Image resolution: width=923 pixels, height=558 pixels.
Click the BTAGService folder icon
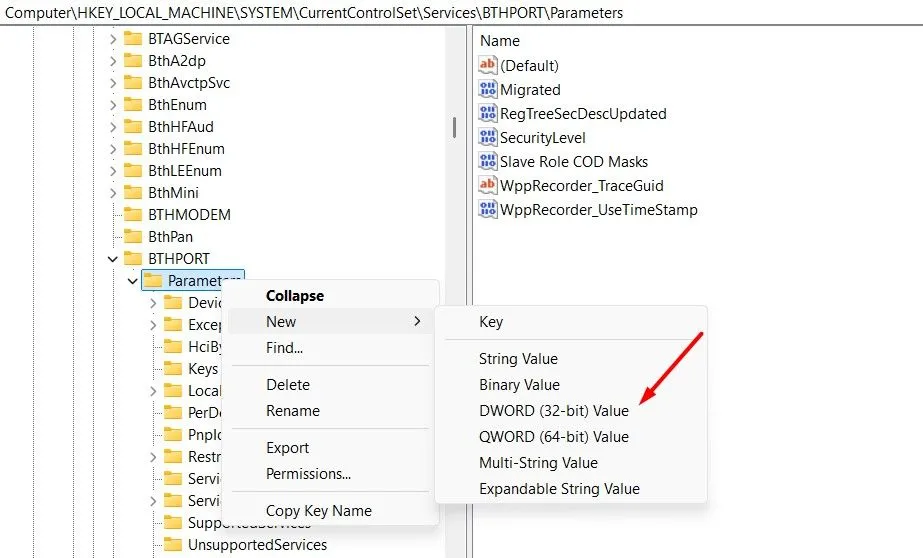tap(132, 39)
